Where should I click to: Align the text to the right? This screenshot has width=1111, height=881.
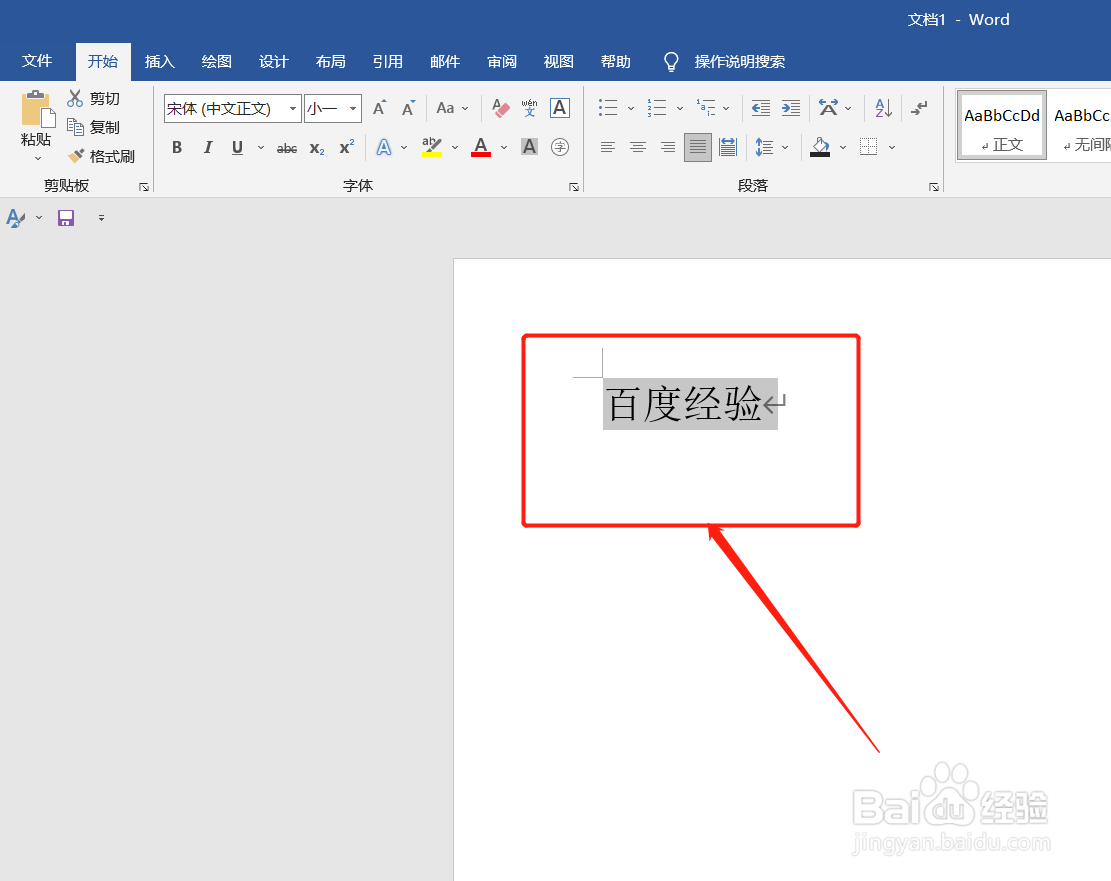point(667,147)
